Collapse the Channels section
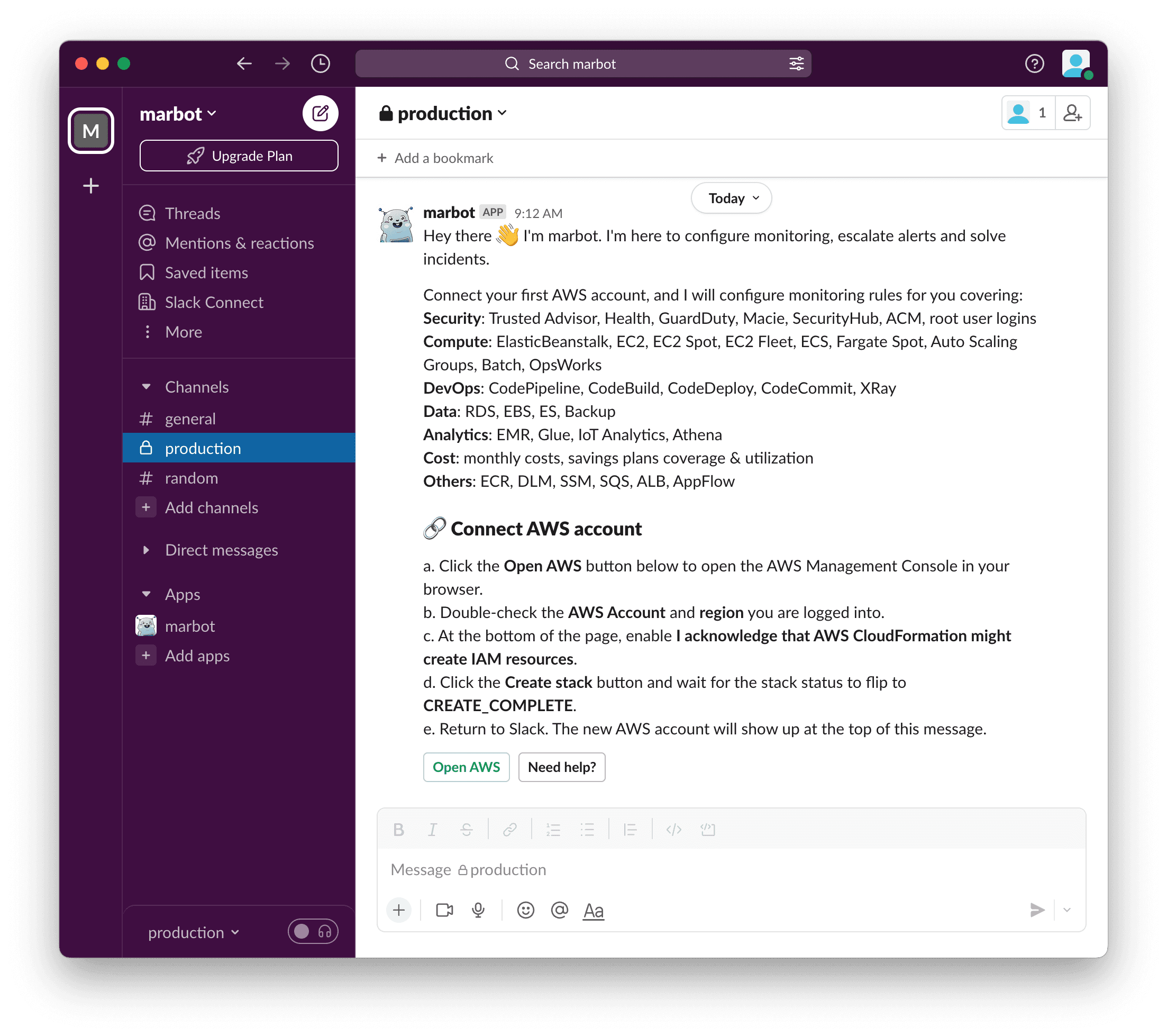 (146, 387)
